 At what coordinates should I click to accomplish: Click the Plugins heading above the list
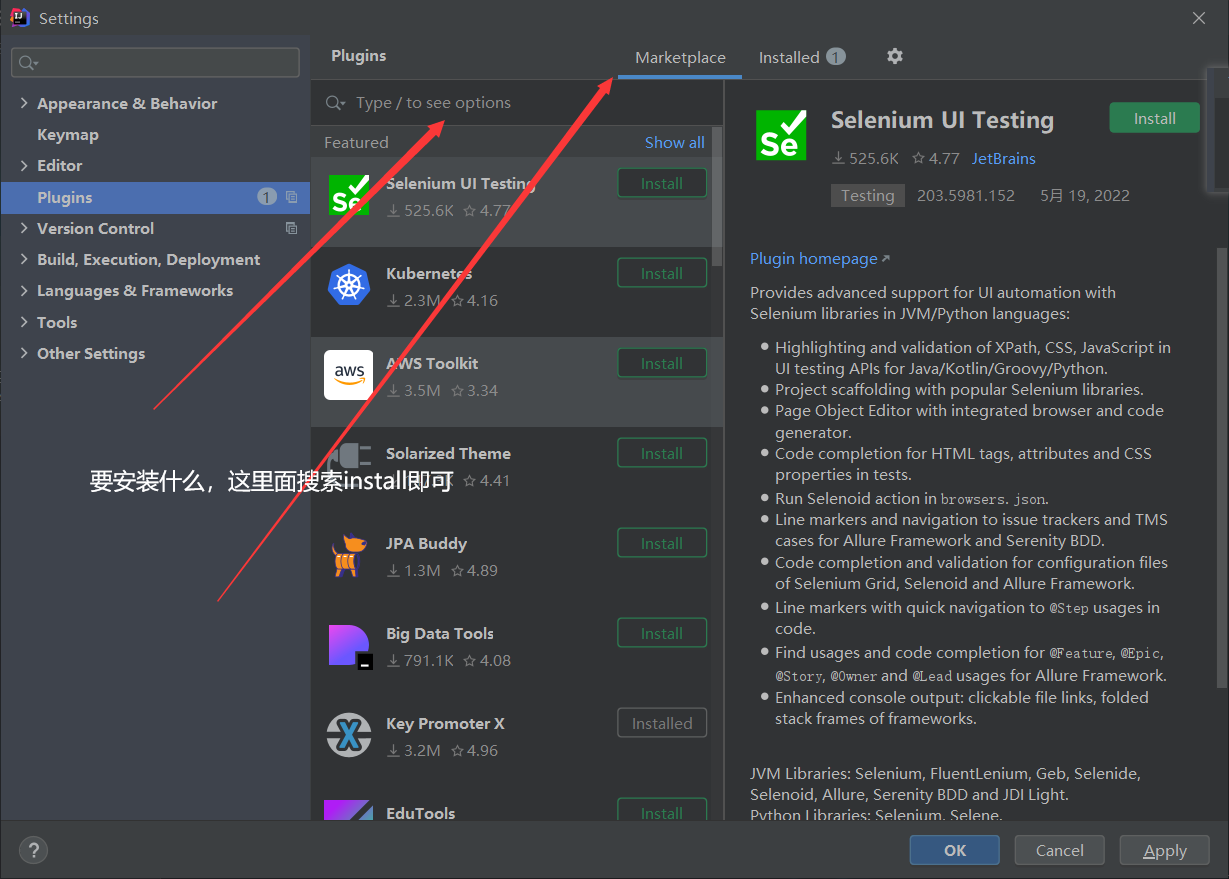click(359, 56)
